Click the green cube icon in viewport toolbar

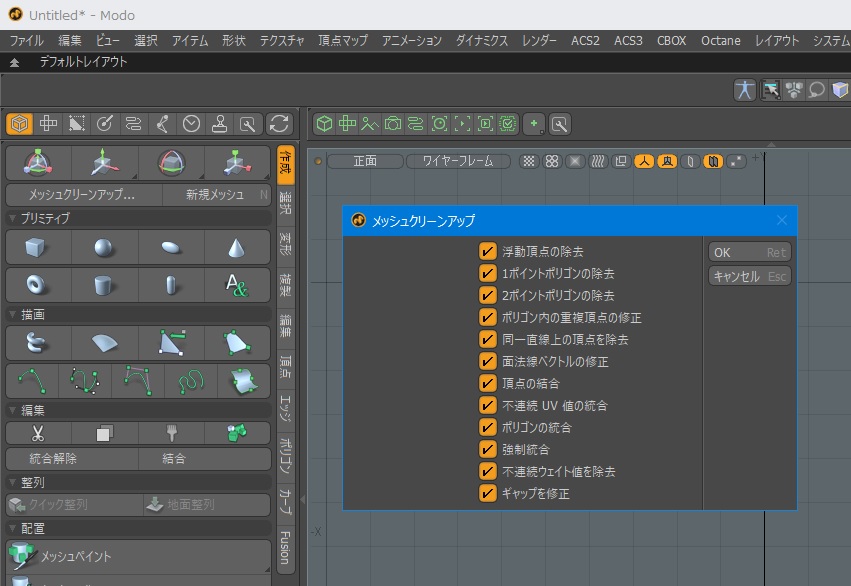[325, 124]
